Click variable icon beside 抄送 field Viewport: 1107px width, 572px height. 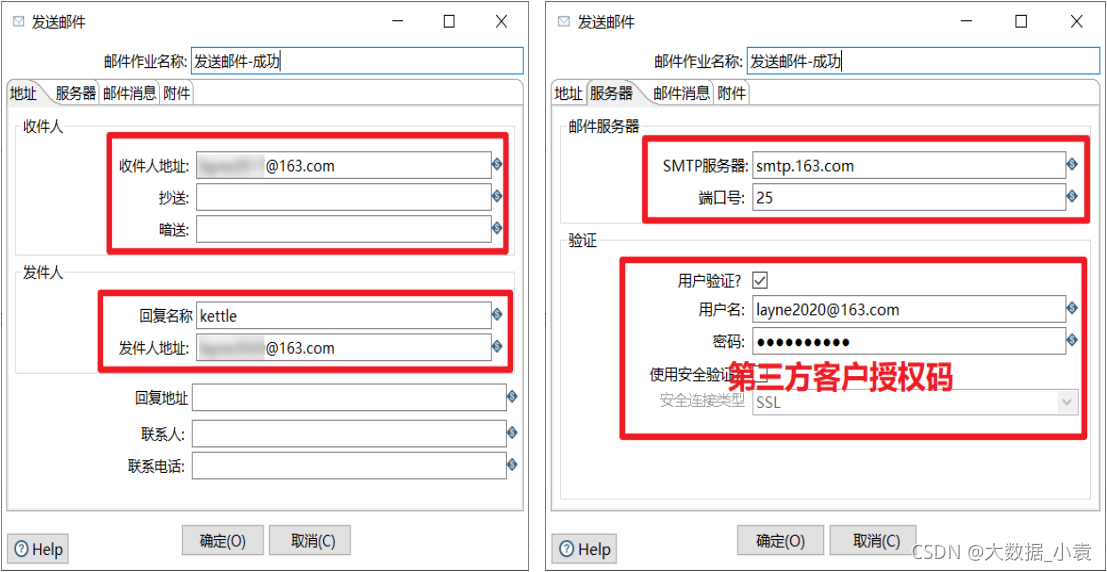(x=497, y=197)
